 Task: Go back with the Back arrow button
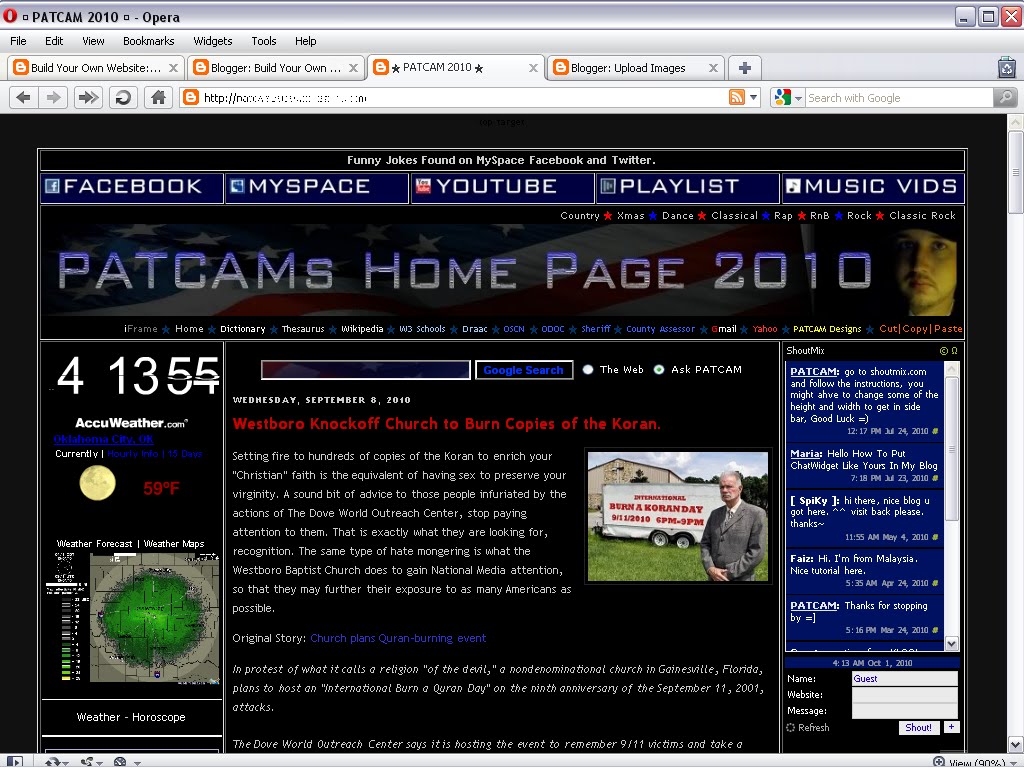click(x=24, y=98)
